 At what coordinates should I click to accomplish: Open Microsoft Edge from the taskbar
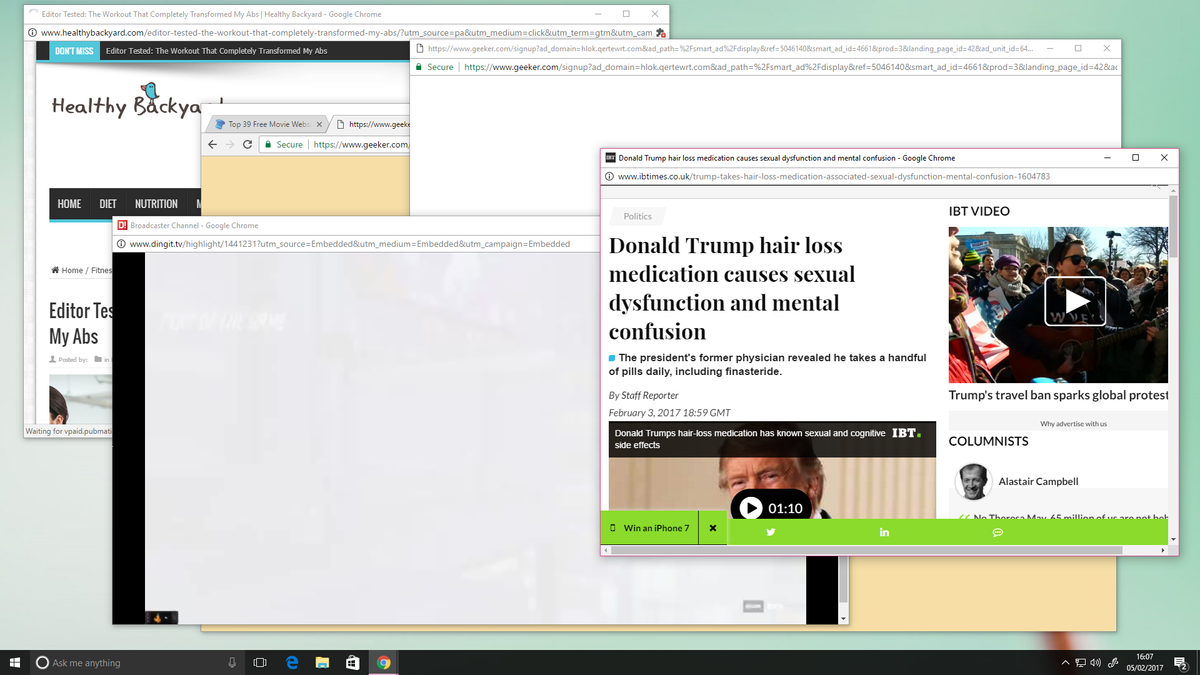[x=292, y=662]
